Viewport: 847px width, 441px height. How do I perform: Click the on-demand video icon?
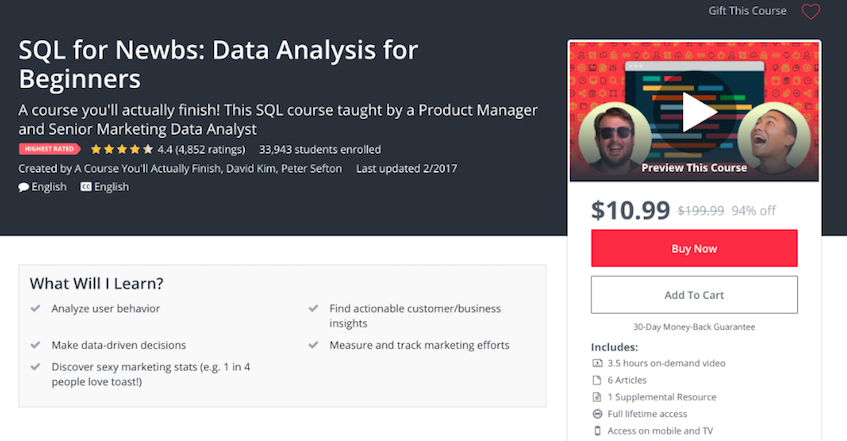(x=597, y=363)
